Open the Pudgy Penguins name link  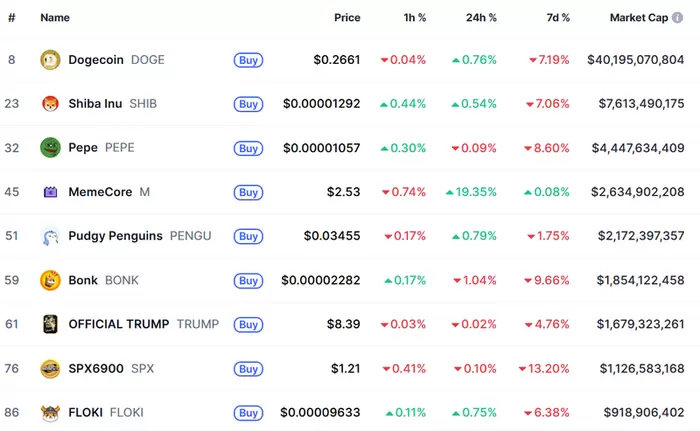point(116,236)
